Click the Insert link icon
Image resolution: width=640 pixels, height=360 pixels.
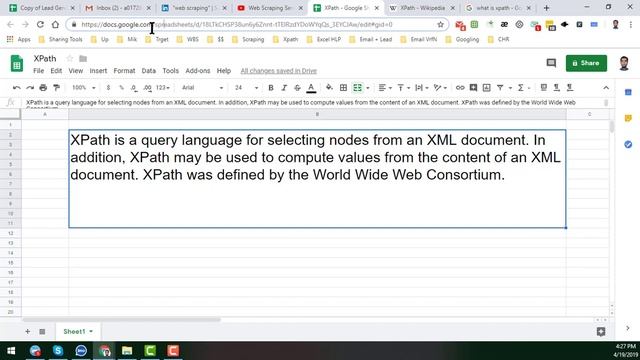click(460, 88)
